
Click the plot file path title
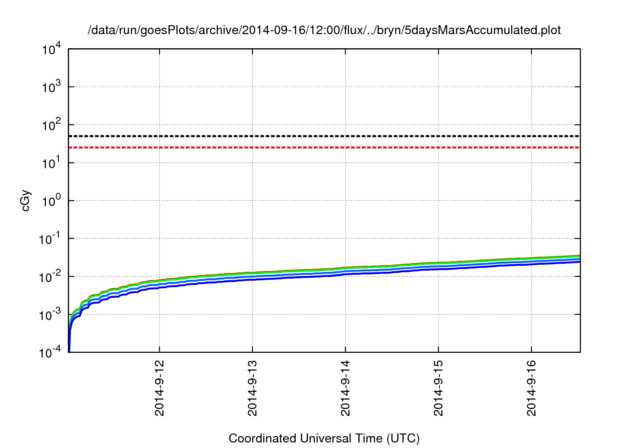324,30
